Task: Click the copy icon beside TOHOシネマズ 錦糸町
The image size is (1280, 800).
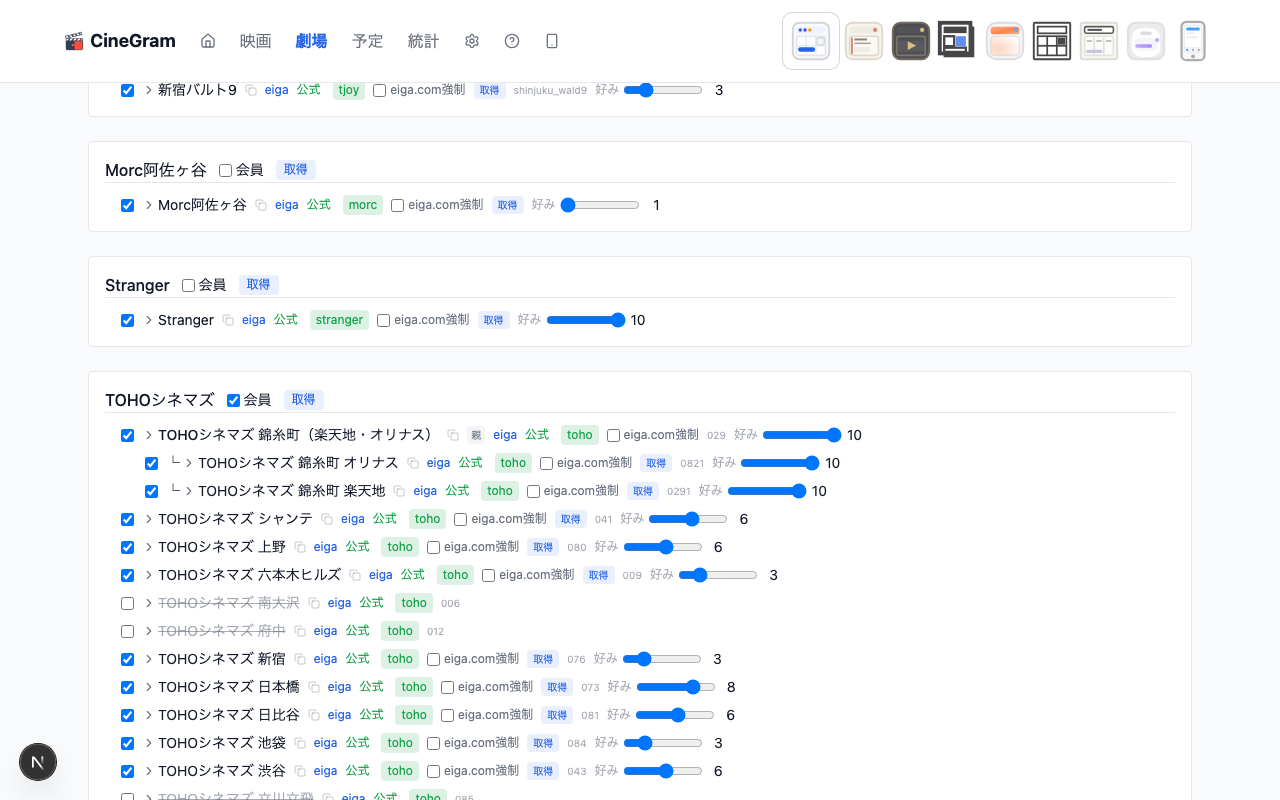Action: pyautogui.click(x=453, y=435)
